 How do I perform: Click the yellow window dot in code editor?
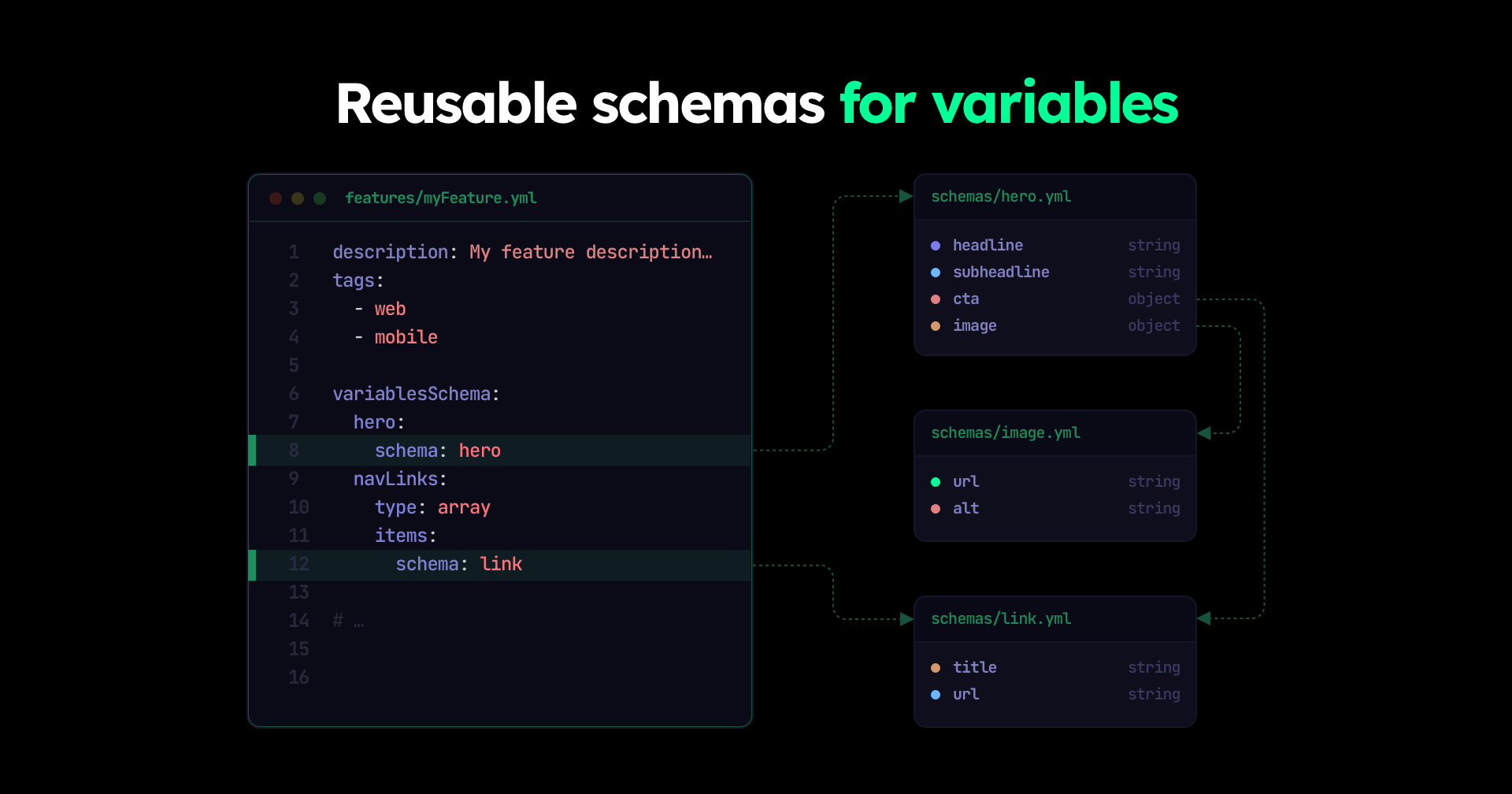coord(298,198)
